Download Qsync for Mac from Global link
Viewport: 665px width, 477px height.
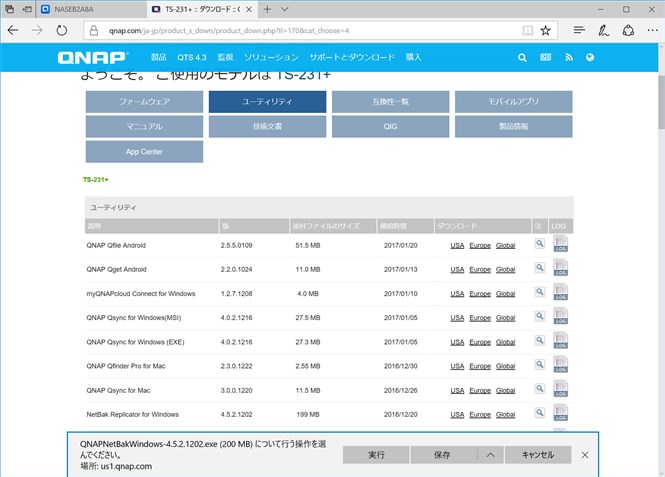pyautogui.click(x=506, y=391)
